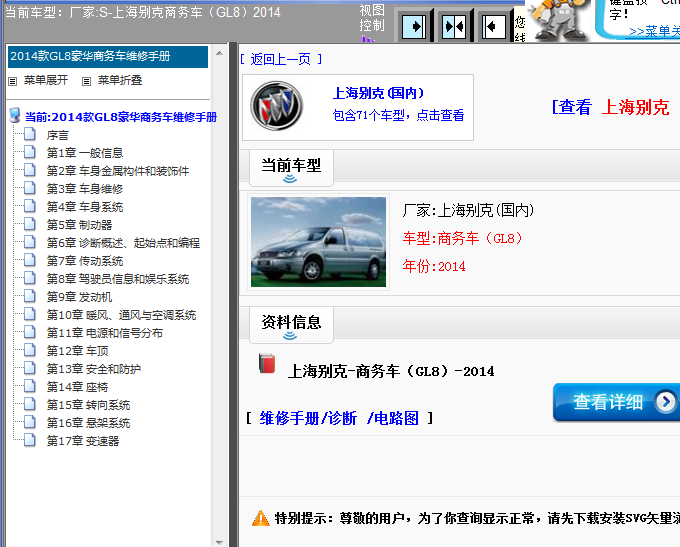Click the mechanic mascot cartoon image
This screenshot has height=547, width=680.
[x=558, y=20]
